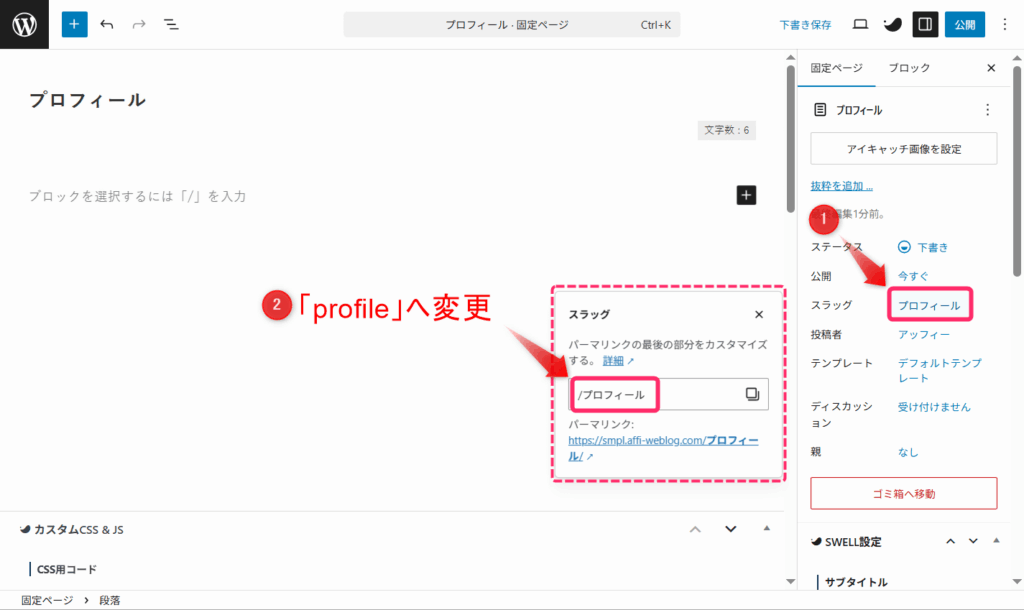Click the SWELL settings icon in header
This screenshot has height=610, width=1024.
tap(892, 24)
